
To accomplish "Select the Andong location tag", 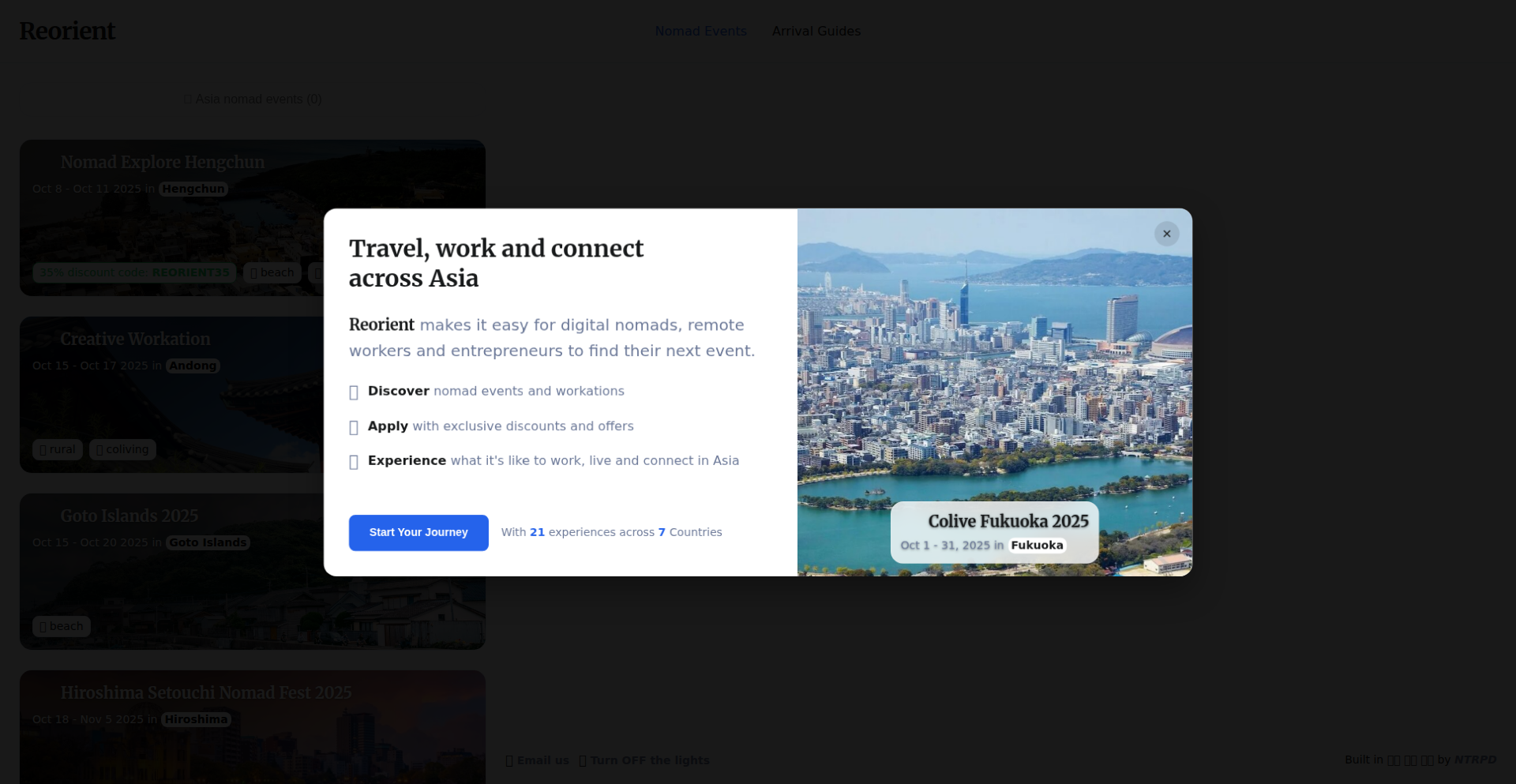I will (x=193, y=366).
